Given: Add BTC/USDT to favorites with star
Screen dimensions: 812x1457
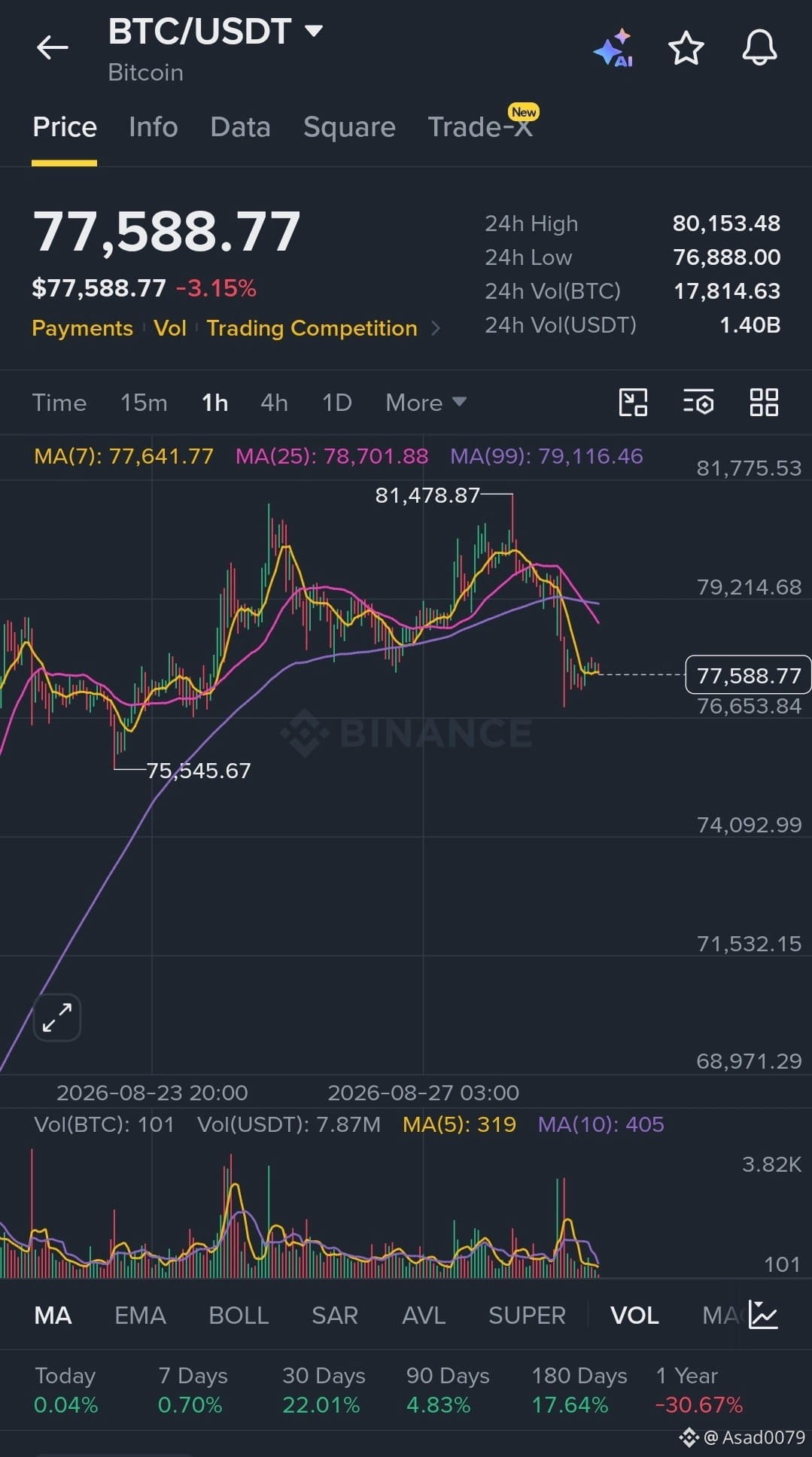Looking at the screenshot, I should pyautogui.click(x=686, y=48).
